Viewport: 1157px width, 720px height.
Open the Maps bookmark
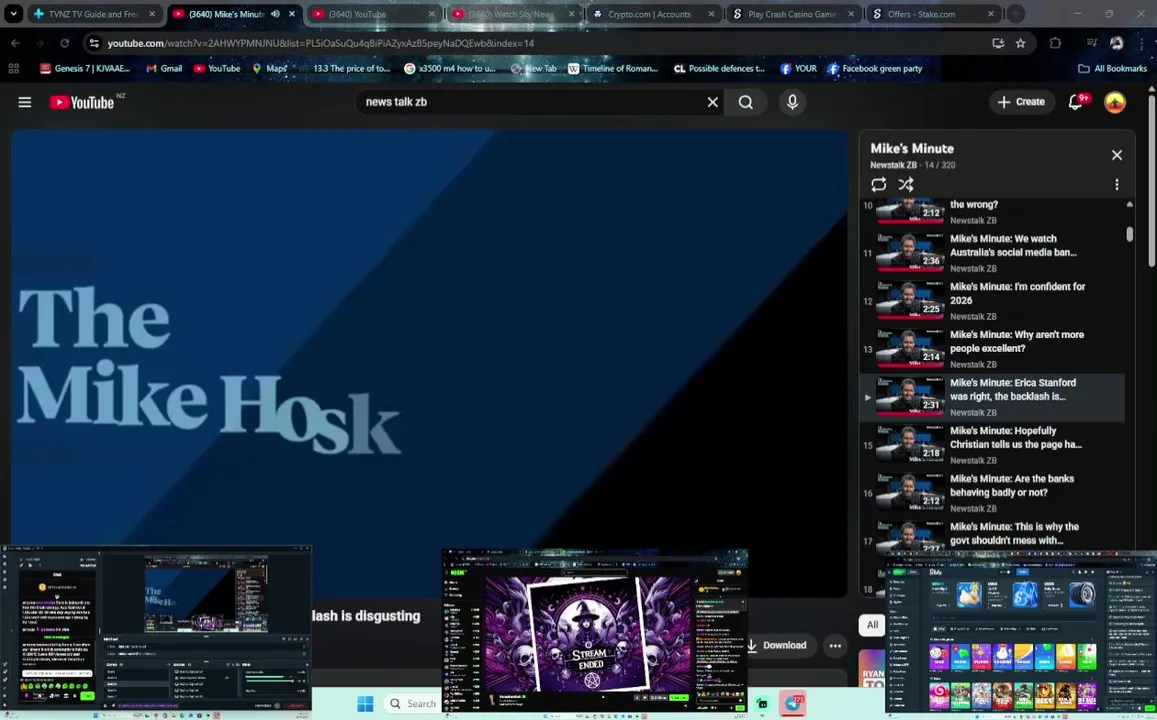269,69
